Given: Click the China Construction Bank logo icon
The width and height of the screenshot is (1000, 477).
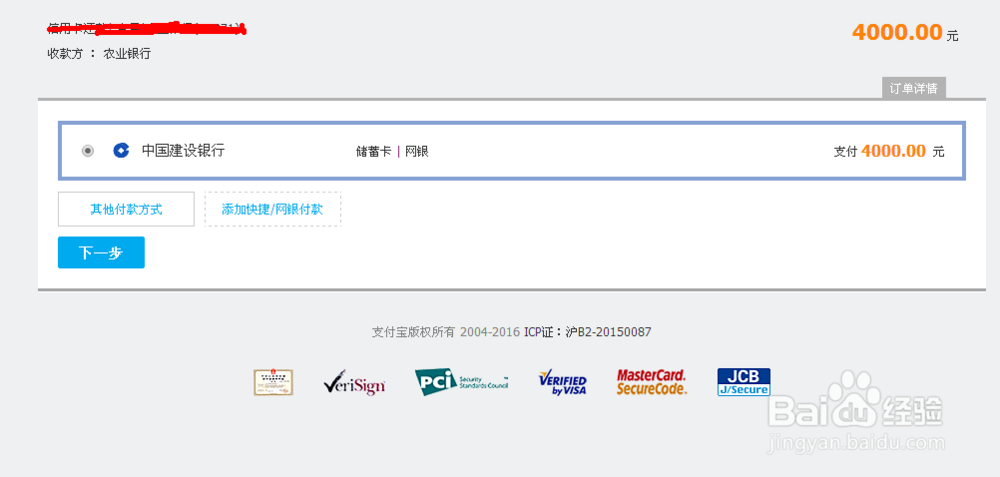Looking at the screenshot, I should coord(121,151).
